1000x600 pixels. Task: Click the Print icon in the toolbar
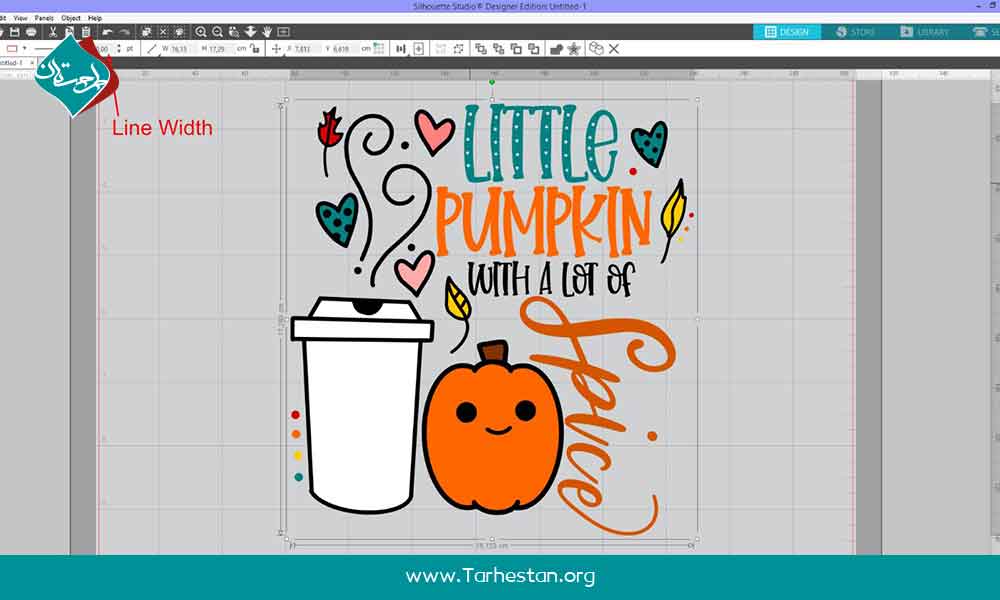tap(31, 32)
